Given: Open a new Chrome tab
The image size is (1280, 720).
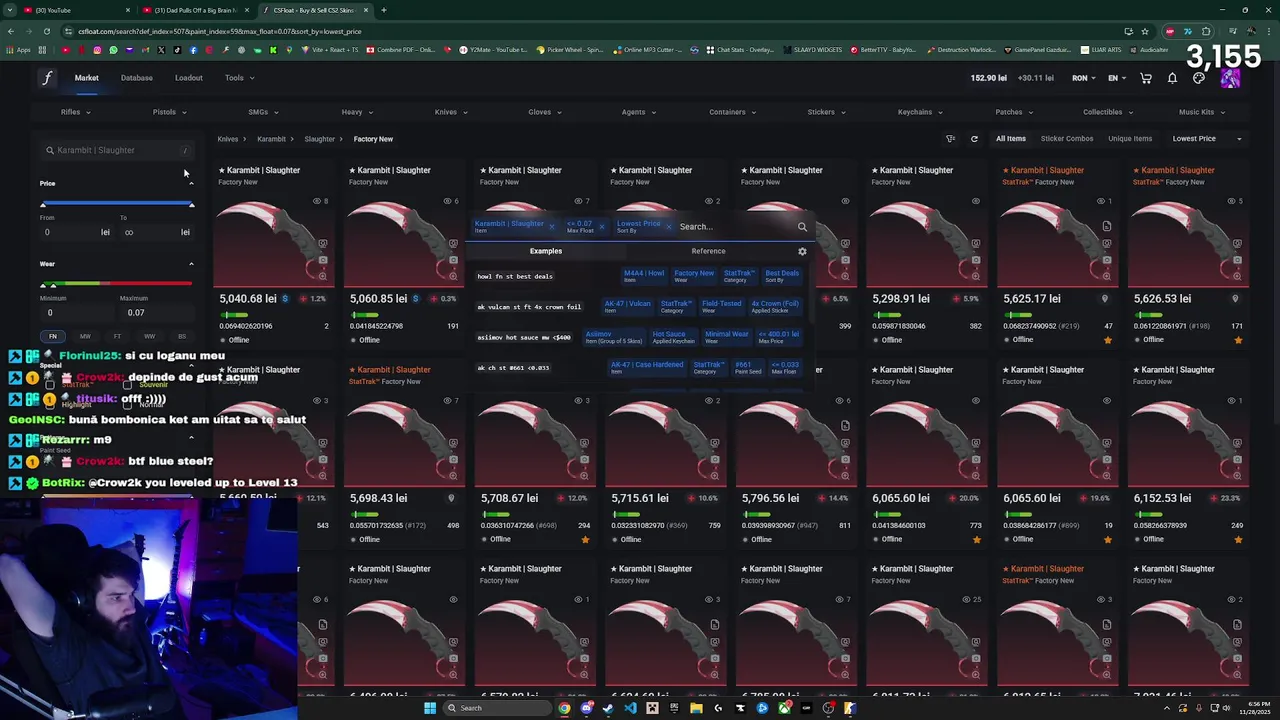Looking at the screenshot, I should [383, 10].
